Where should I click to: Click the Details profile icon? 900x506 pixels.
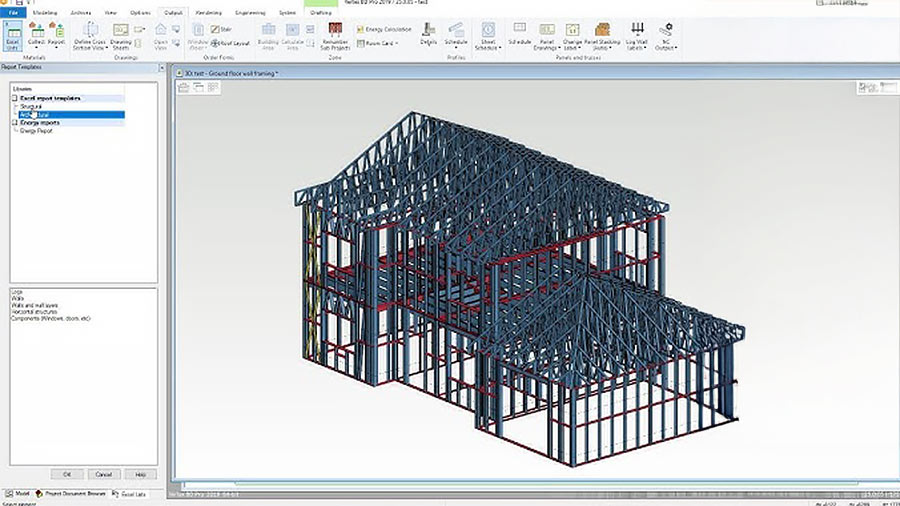pyautogui.click(x=428, y=31)
